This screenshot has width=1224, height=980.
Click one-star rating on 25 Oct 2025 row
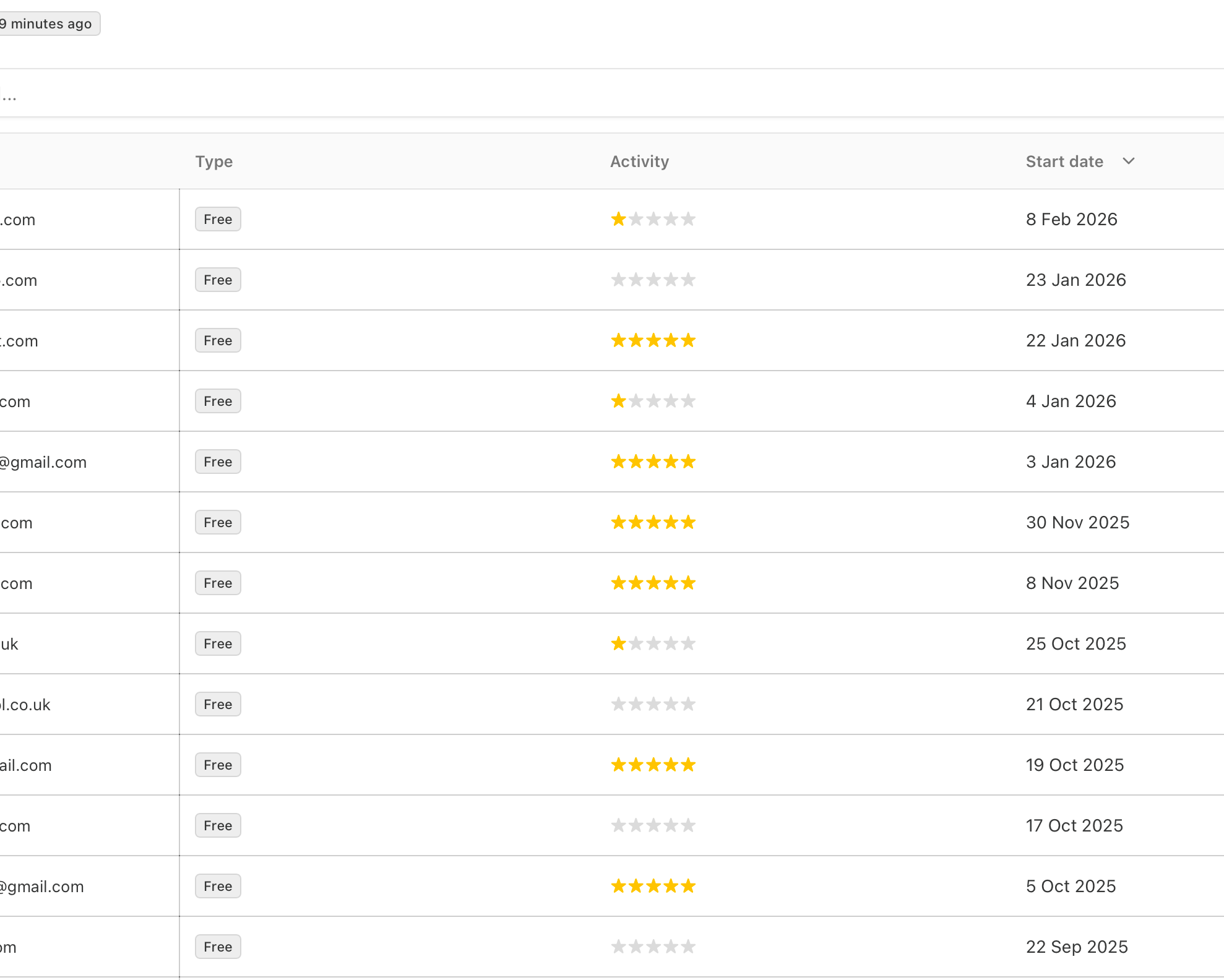point(653,644)
